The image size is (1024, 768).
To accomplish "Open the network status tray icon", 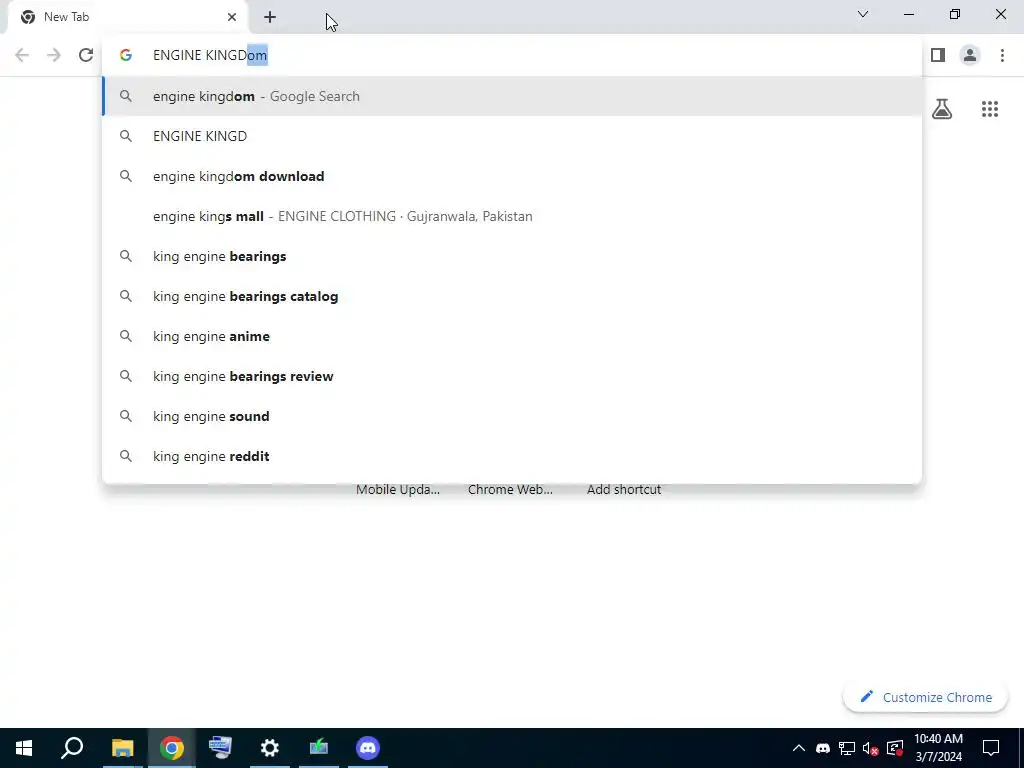I will click(x=847, y=748).
